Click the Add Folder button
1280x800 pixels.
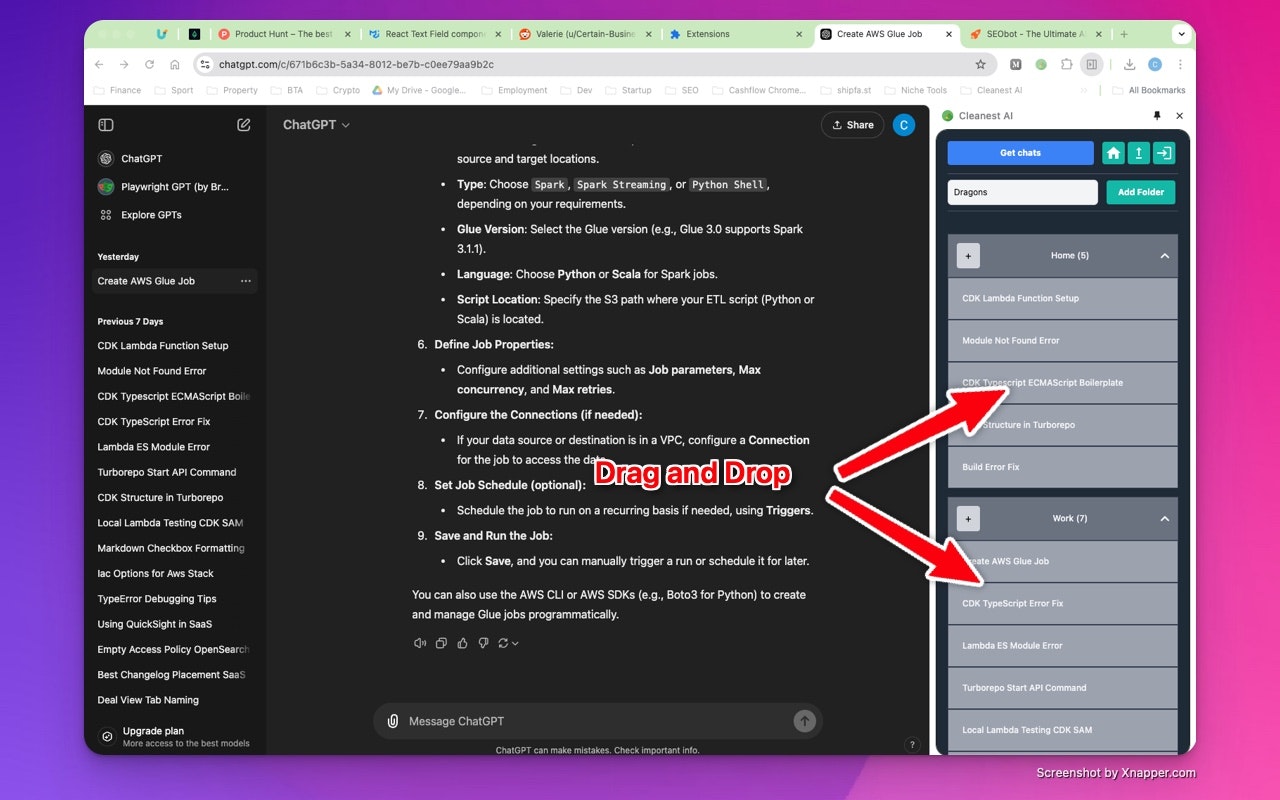pos(1141,192)
